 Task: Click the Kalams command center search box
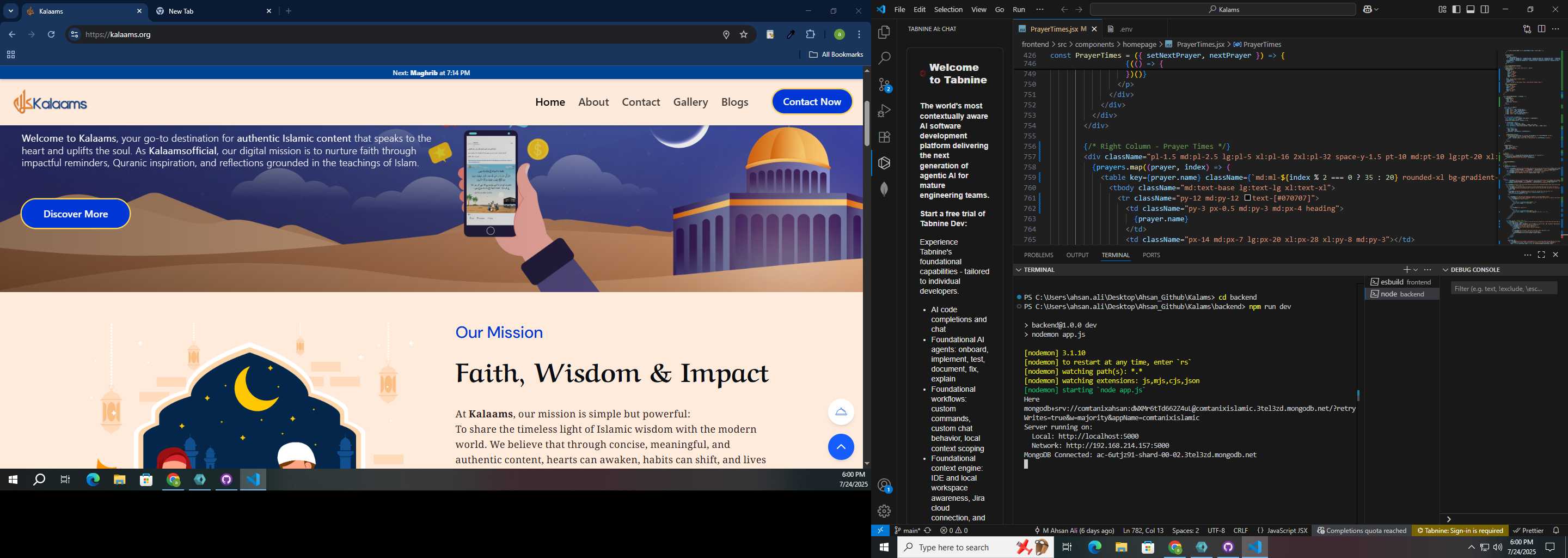coord(1223,10)
